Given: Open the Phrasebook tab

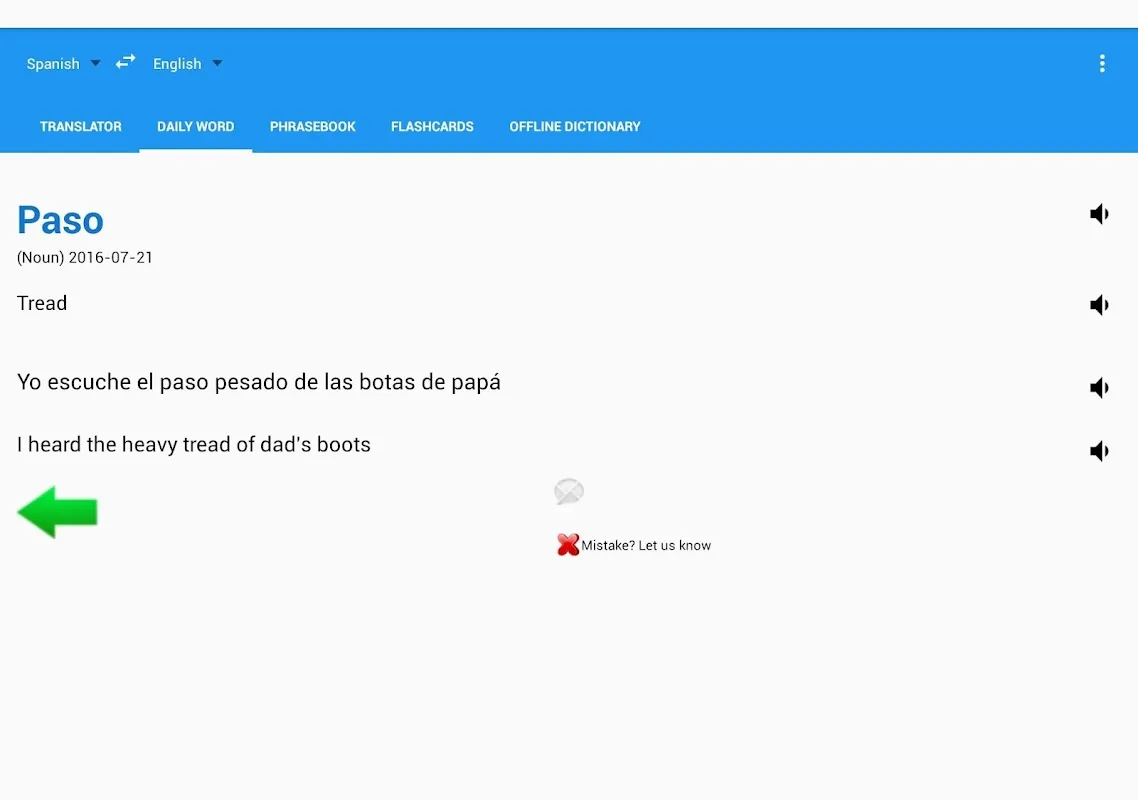Looking at the screenshot, I should (x=312, y=127).
